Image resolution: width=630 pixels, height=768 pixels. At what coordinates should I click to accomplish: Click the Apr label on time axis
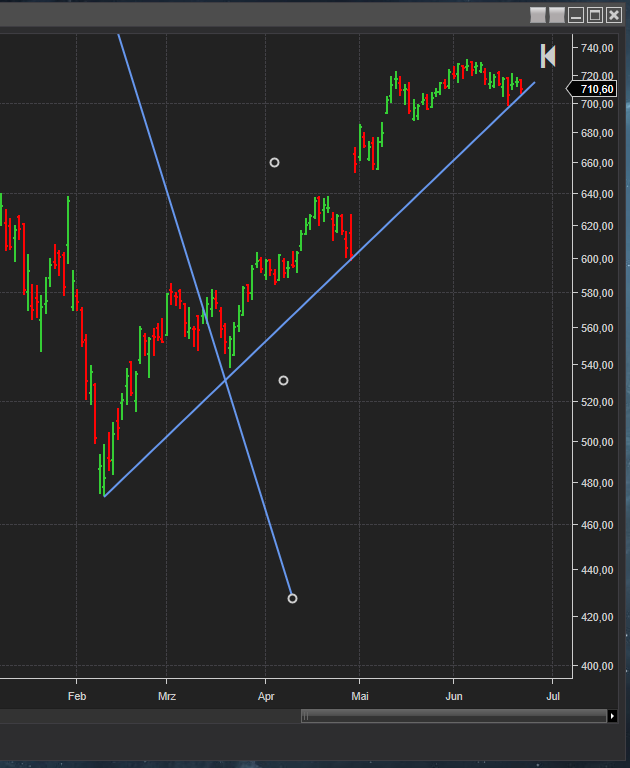coord(266,696)
